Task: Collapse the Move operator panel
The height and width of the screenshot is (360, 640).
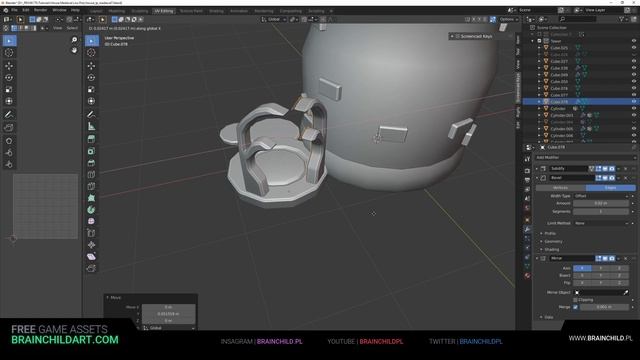Action: (x=108, y=298)
